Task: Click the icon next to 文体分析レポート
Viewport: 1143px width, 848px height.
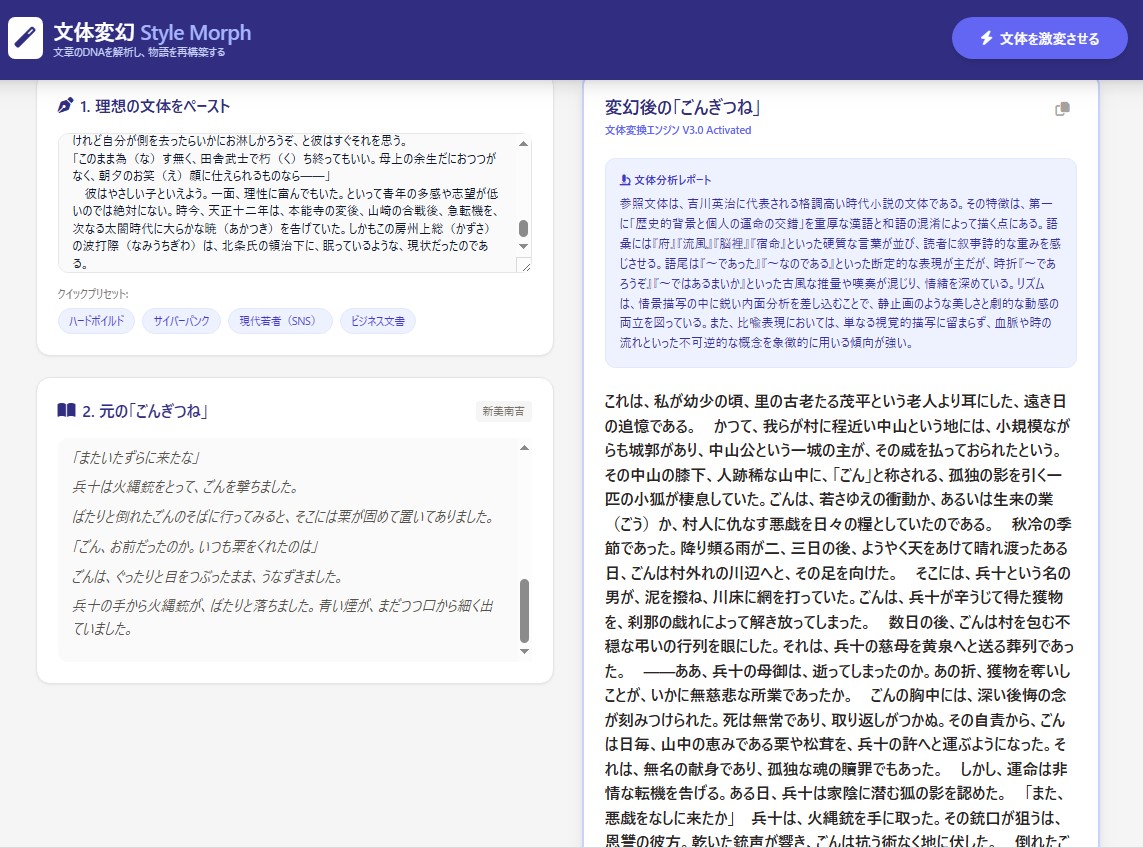Action: tap(625, 180)
